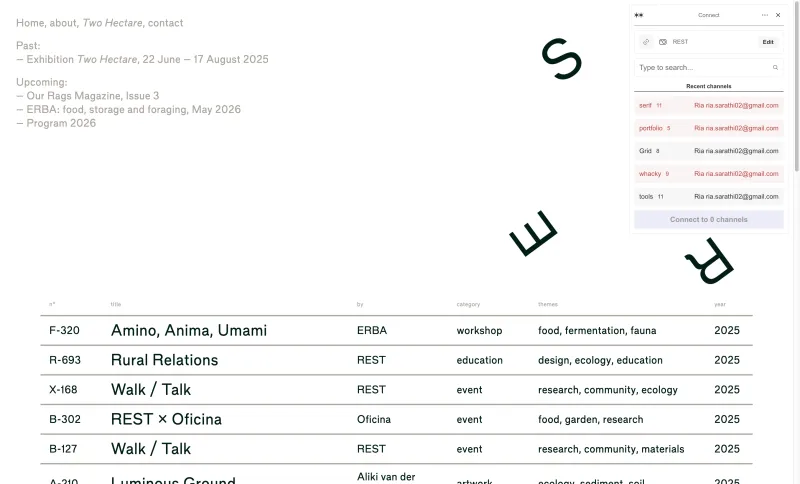Click the search magnifier icon in channel search
Viewport: 800px width, 484px height.
[x=775, y=67]
